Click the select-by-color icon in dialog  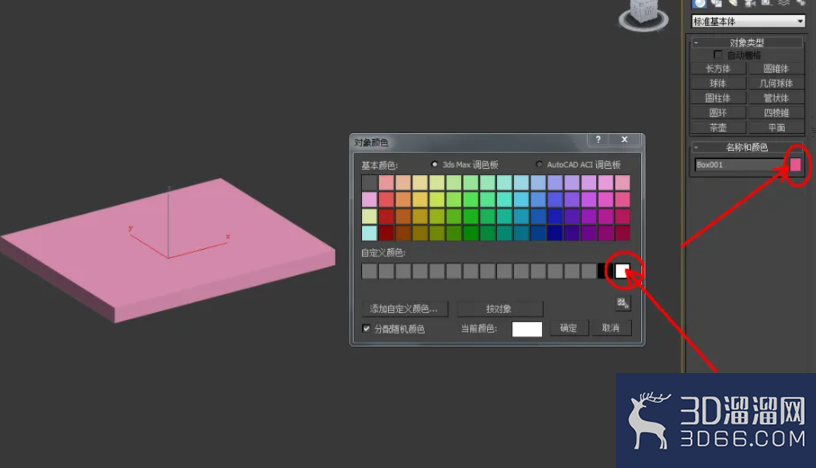(623, 303)
